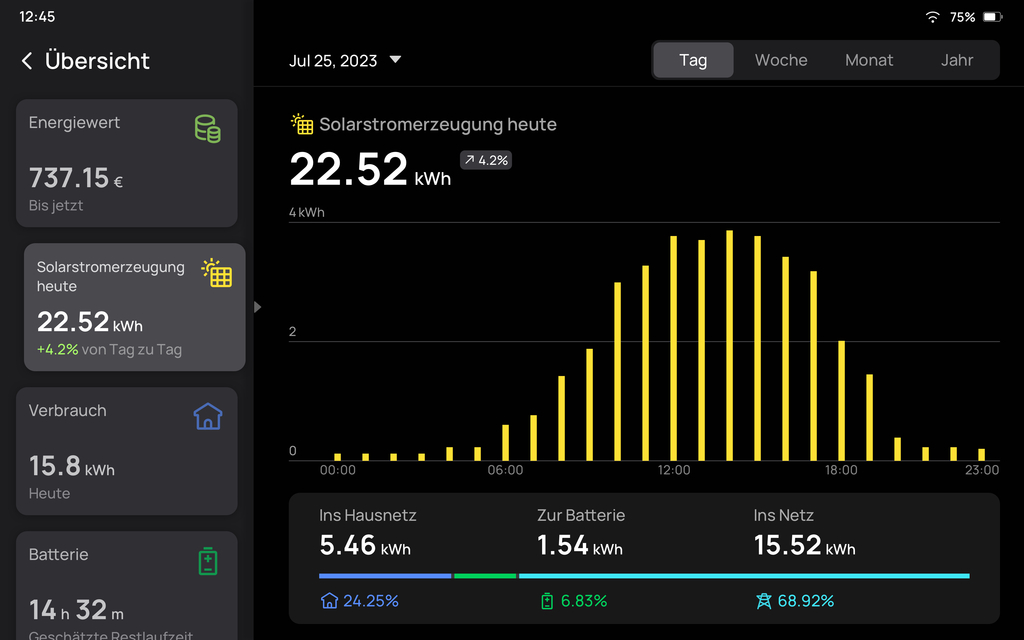1024x640 pixels.
Task: Click the tallest bar in solar chart
Action: pos(730,345)
